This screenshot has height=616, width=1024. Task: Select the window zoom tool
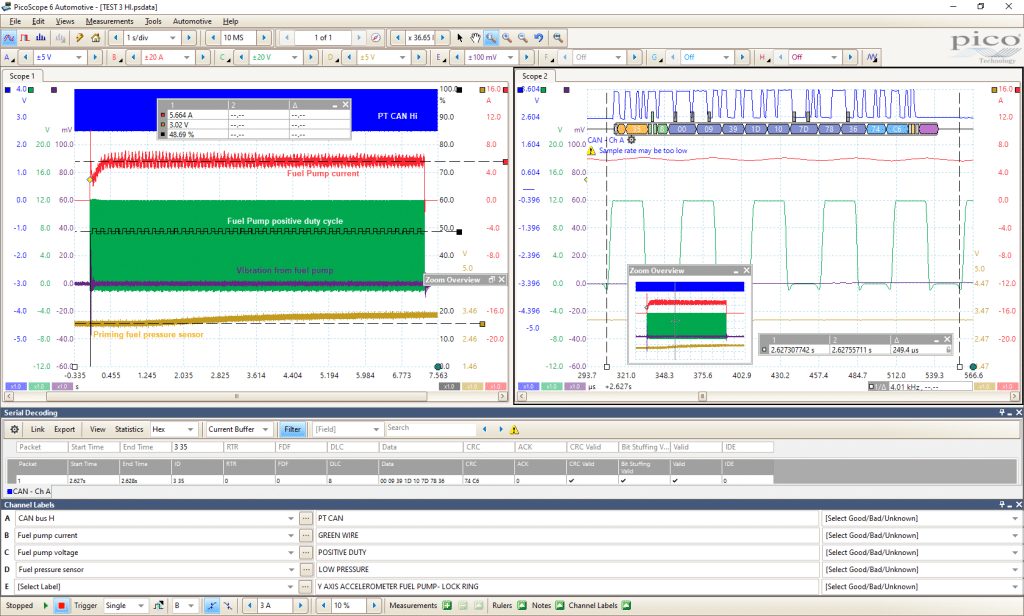point(491,38)
